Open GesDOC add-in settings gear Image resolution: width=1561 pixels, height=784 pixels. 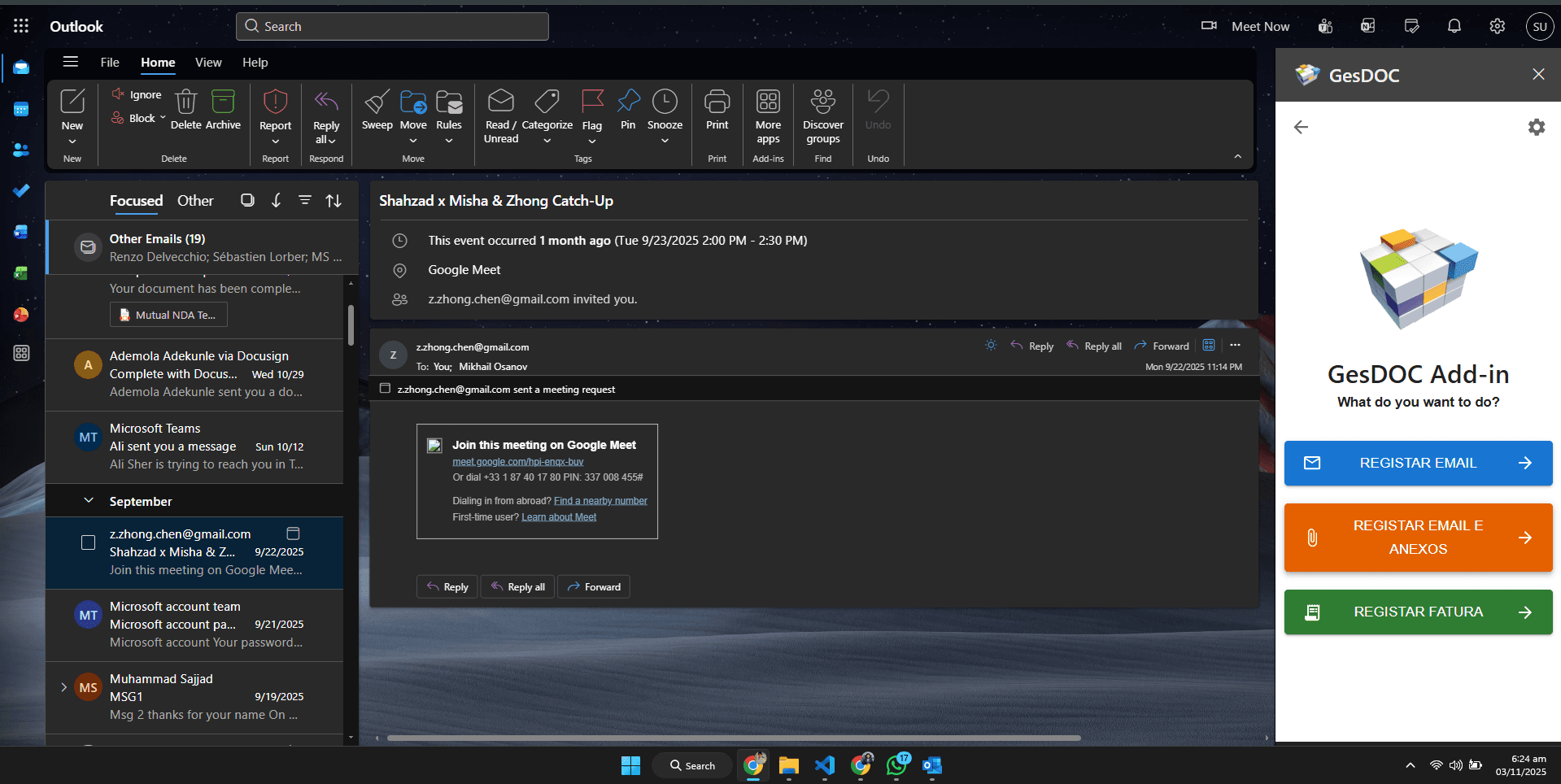pyautogui.click(x=1536, y=127)
